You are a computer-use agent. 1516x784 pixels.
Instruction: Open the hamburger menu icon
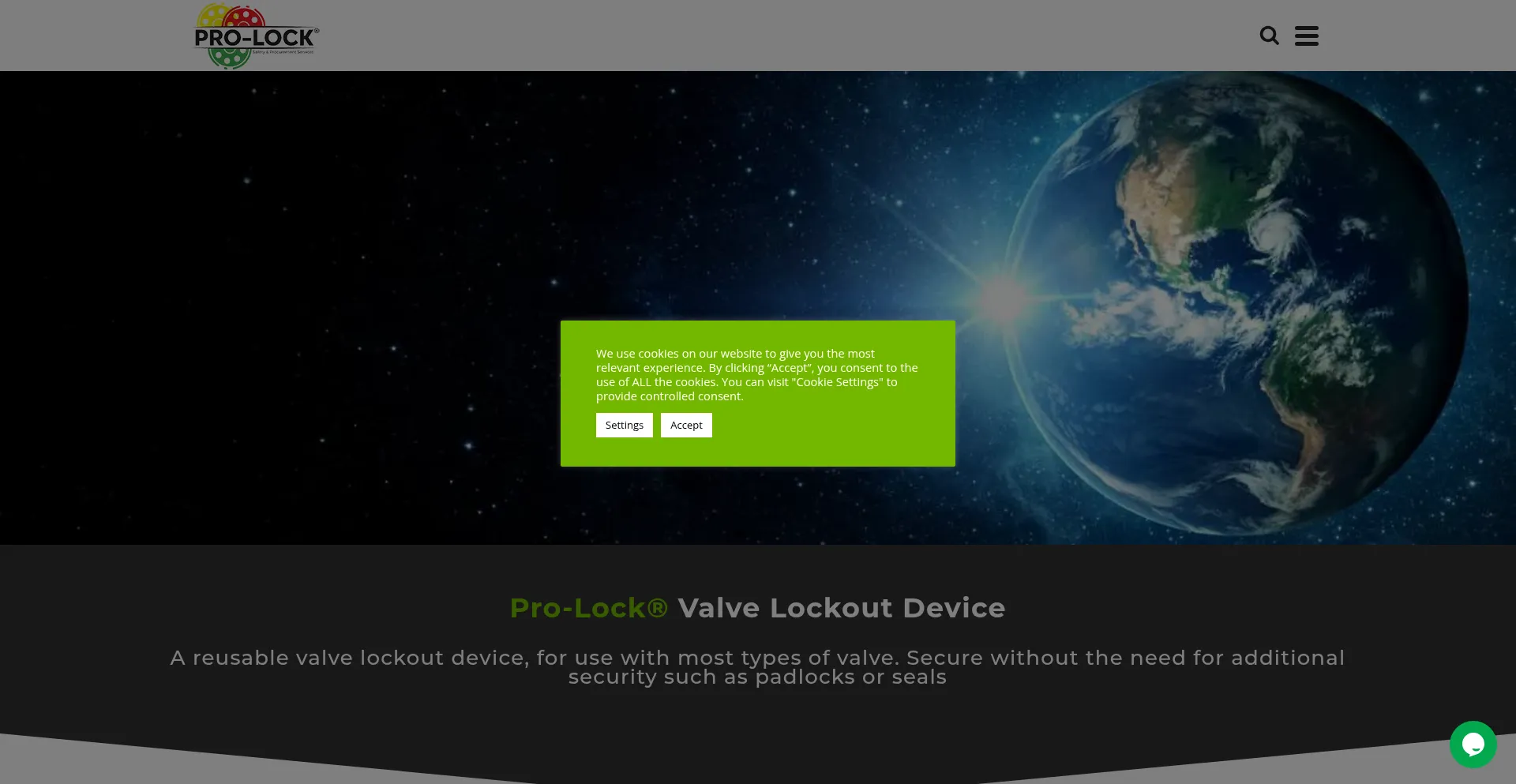1307,36
